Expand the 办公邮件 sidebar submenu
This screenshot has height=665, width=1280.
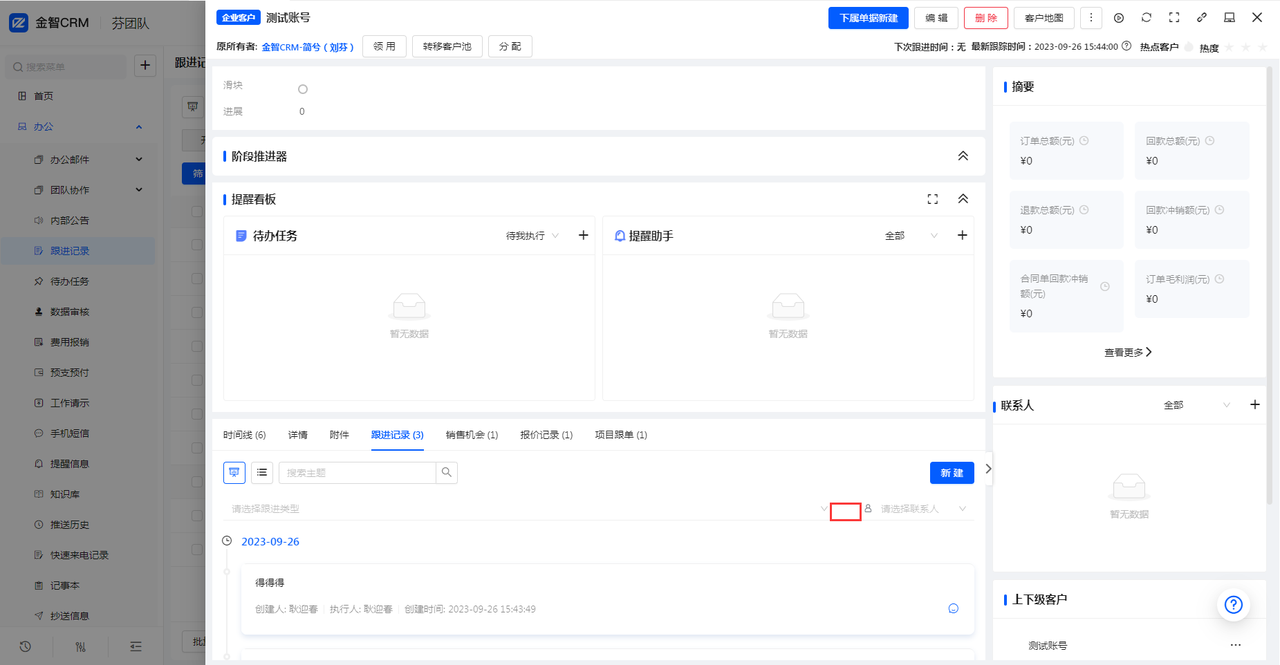pyautogui.click(x=139, y=159)
